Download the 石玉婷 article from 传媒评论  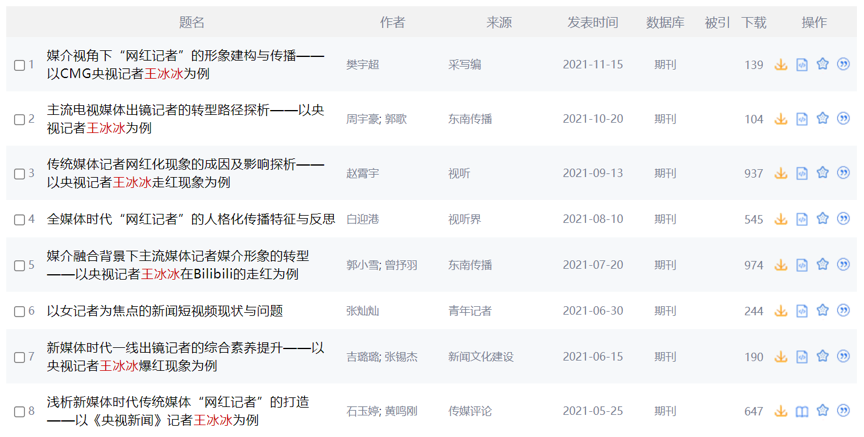coord(781,411)
